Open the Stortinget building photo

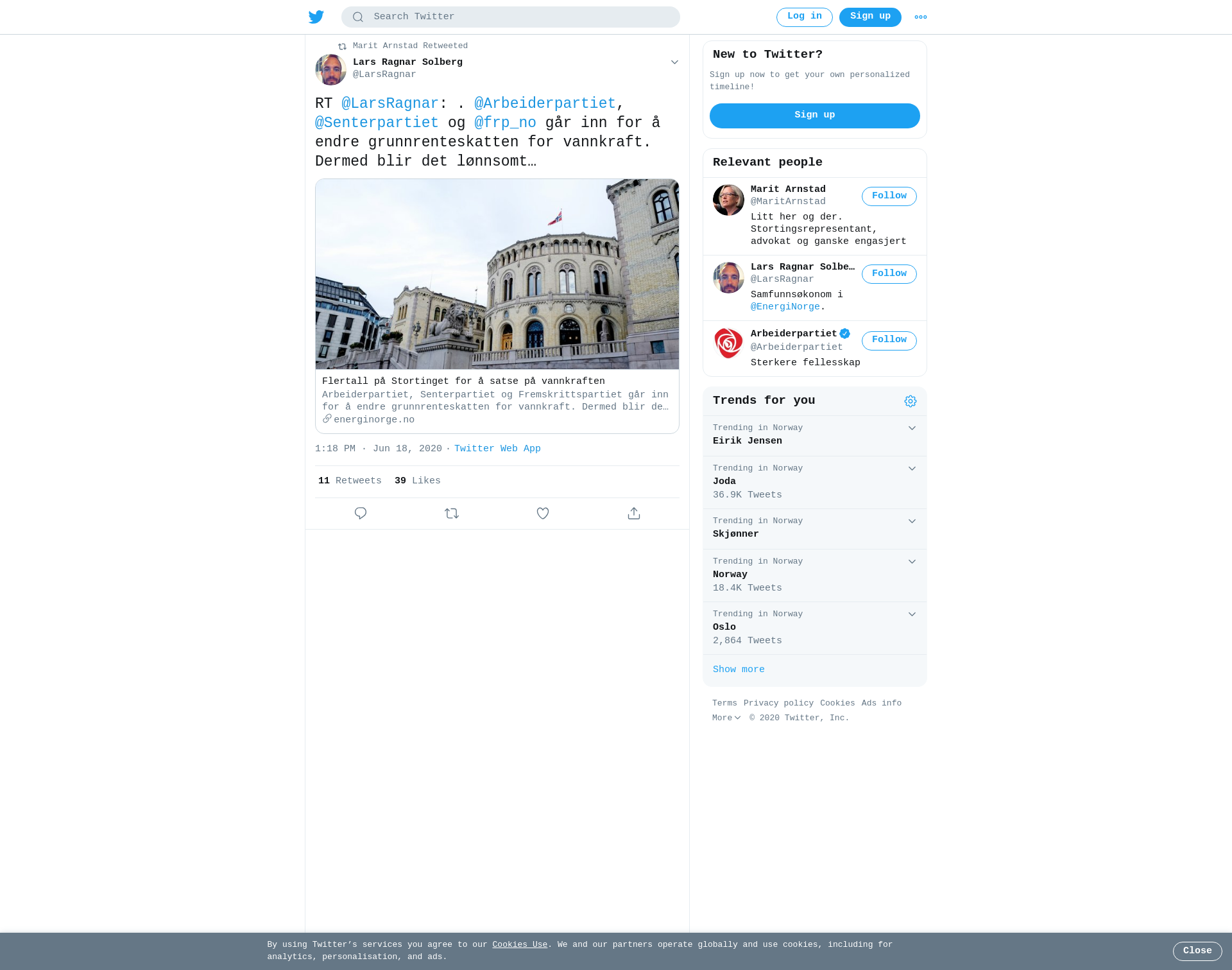(x=497, y=274)
